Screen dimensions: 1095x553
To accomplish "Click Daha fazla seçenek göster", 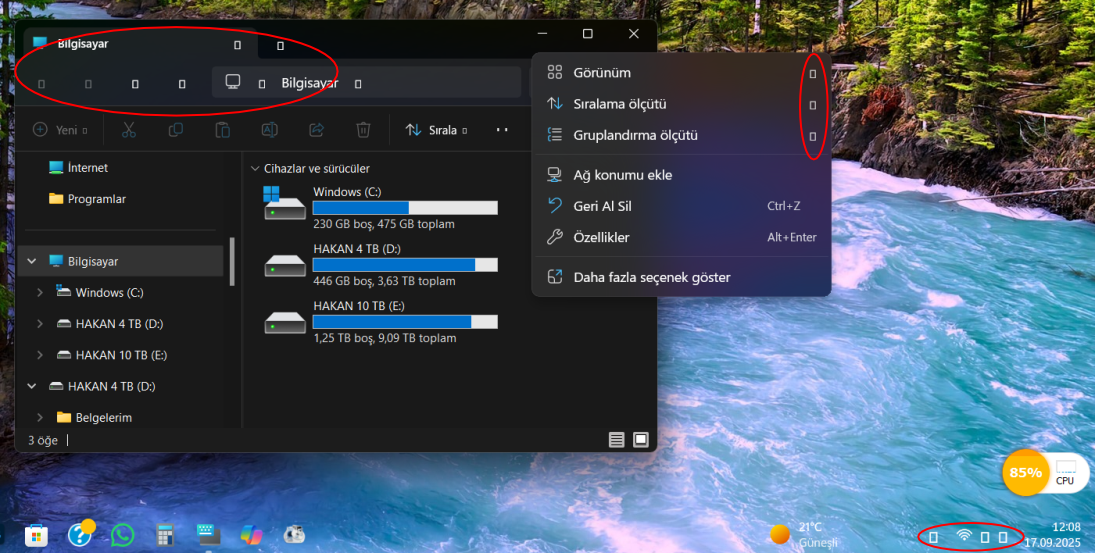I will (x=682, y=277).
